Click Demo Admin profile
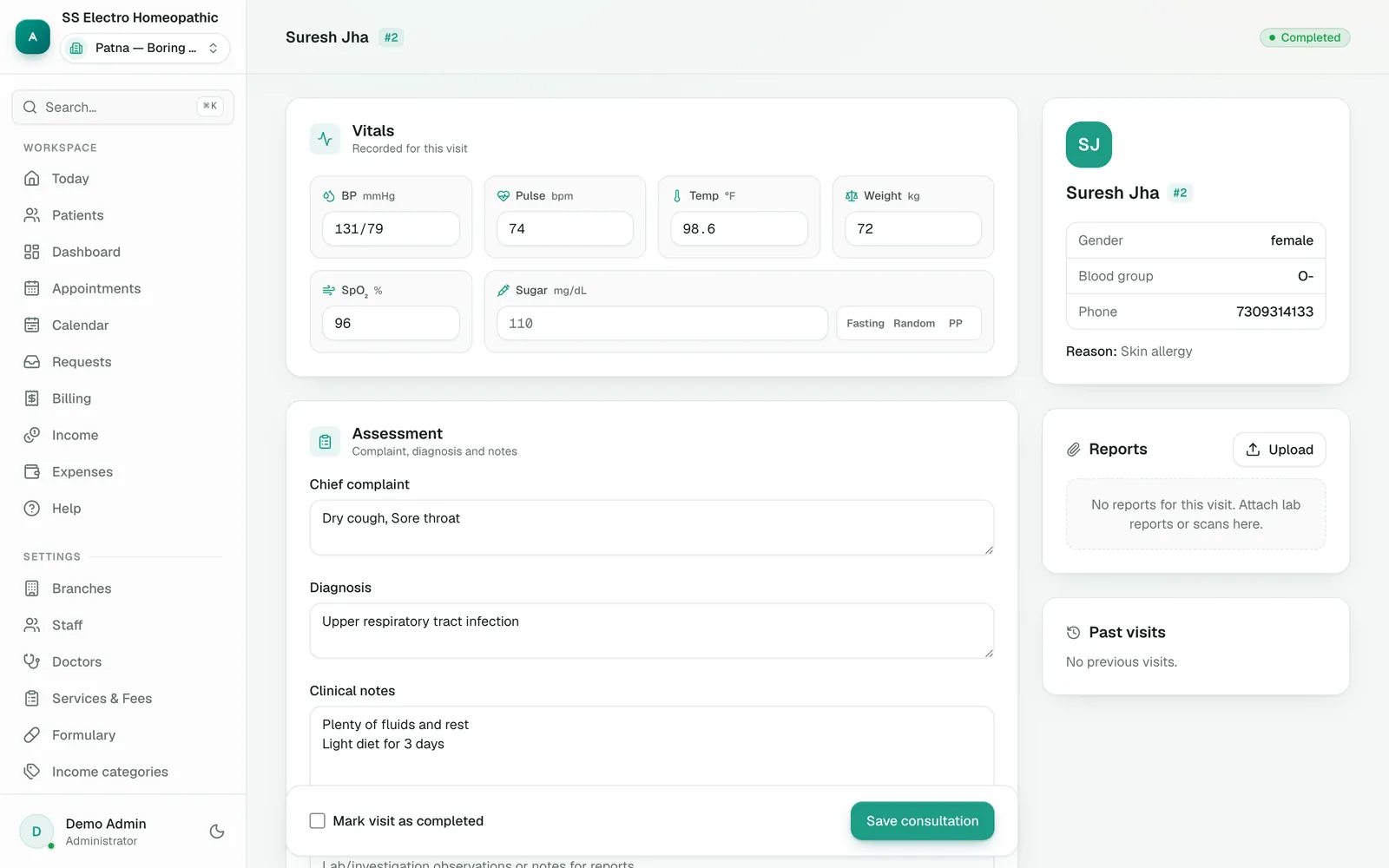The image size is (1389, 868). click(104, 832)
